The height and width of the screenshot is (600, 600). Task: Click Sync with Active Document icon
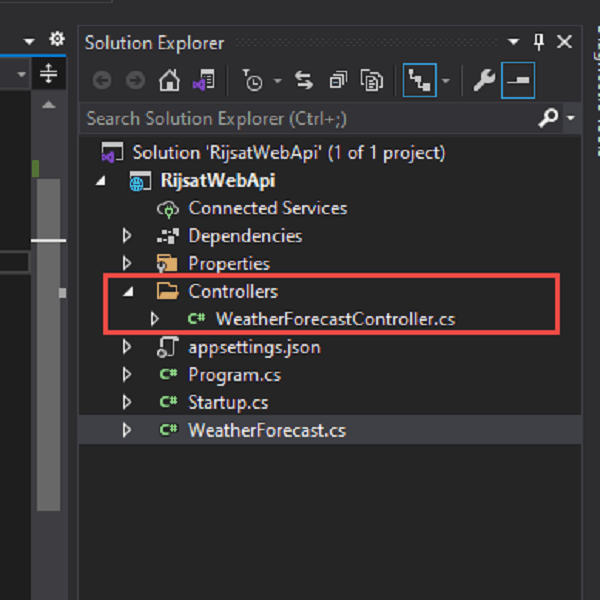[x=303, y=80]
